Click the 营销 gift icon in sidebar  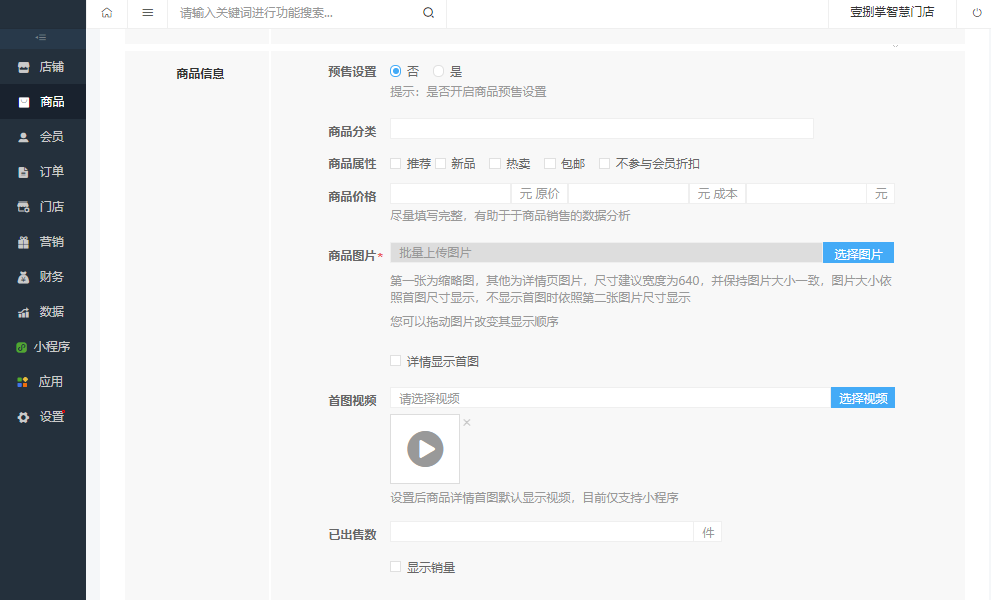coord(23,242)
